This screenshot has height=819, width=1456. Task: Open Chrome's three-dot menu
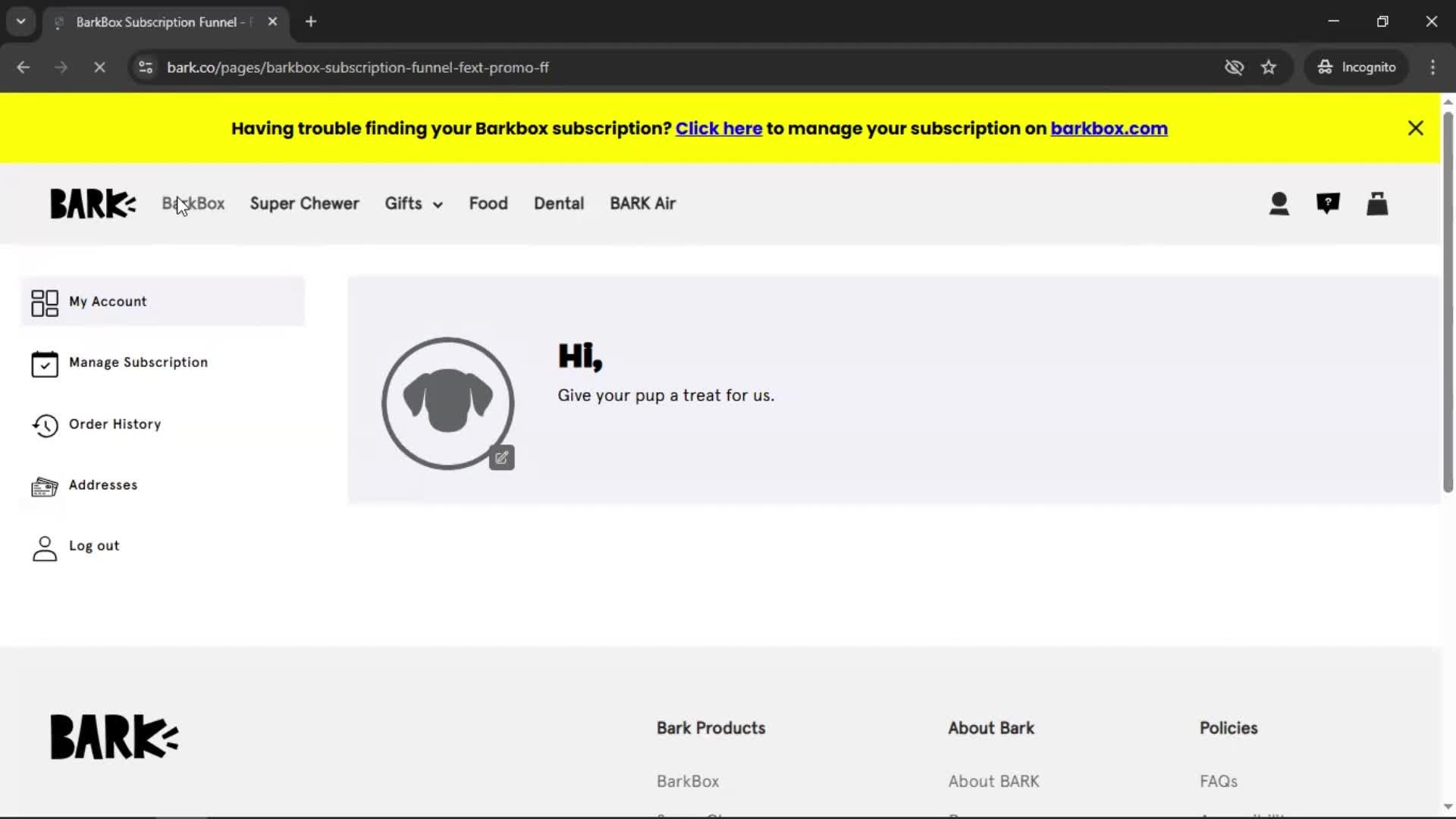[x=1432, y=67]
